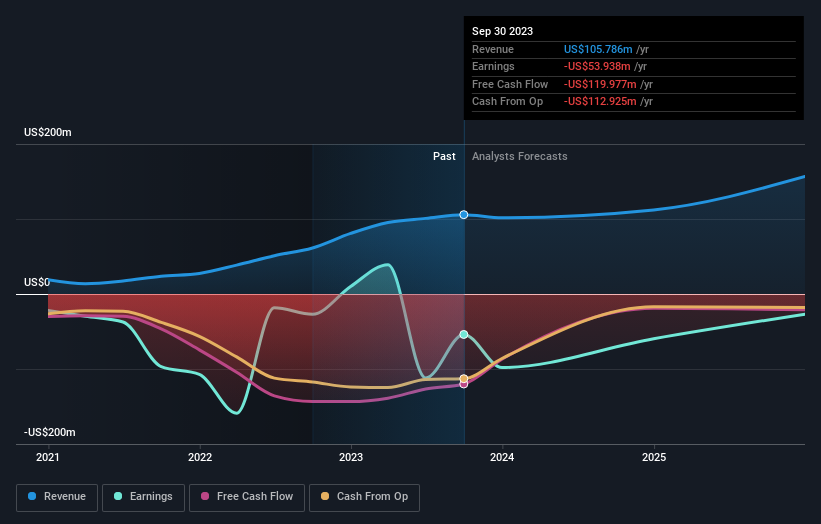Click the 2024 x-axis label
This screenshot has width=821, height=524.
[x=502, y=458]
